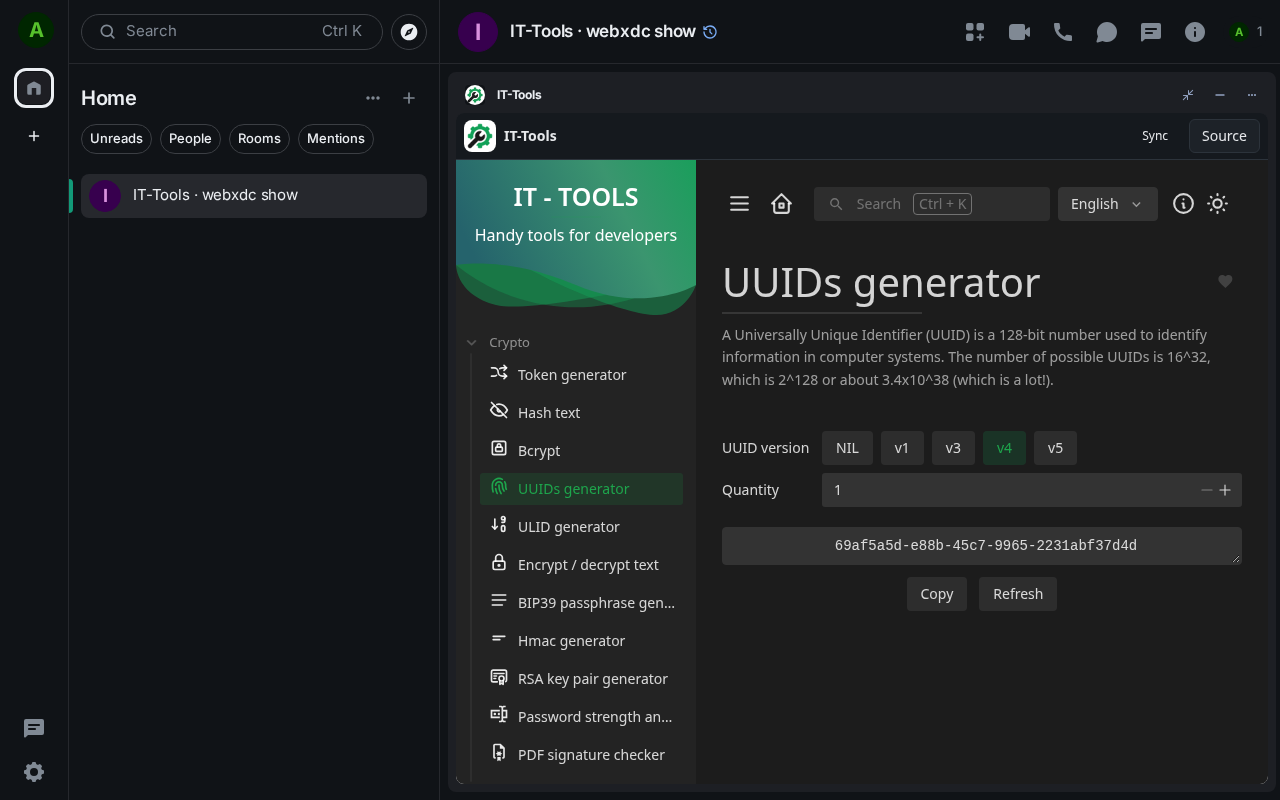Open the explore rooms compass icon
Screen dimensions: 1280x800
409,32
